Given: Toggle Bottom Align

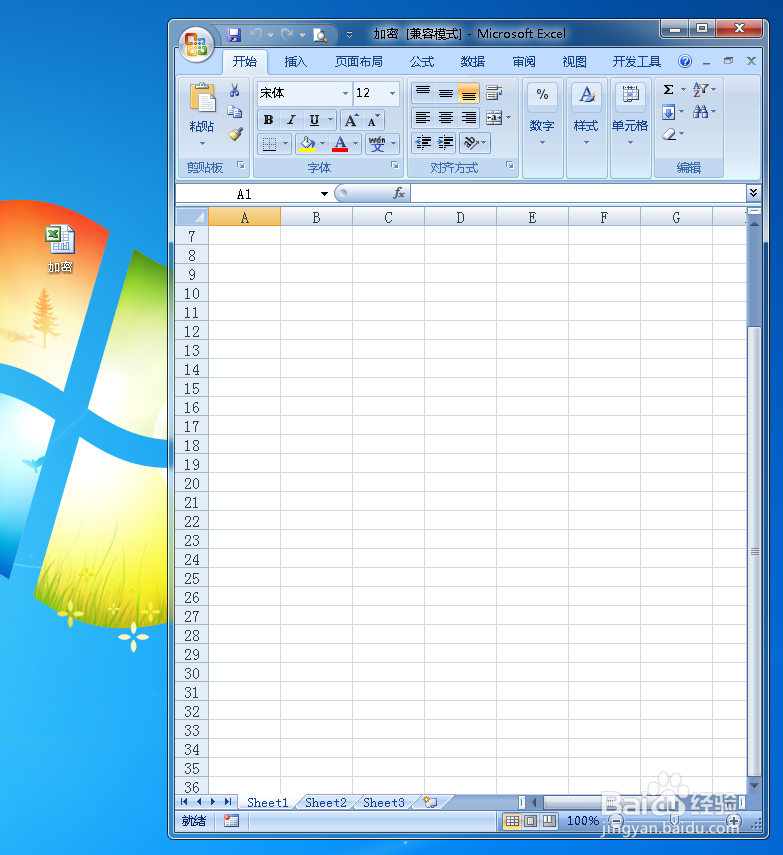Looking at the screenshot, I should click(x=469, y=93).
